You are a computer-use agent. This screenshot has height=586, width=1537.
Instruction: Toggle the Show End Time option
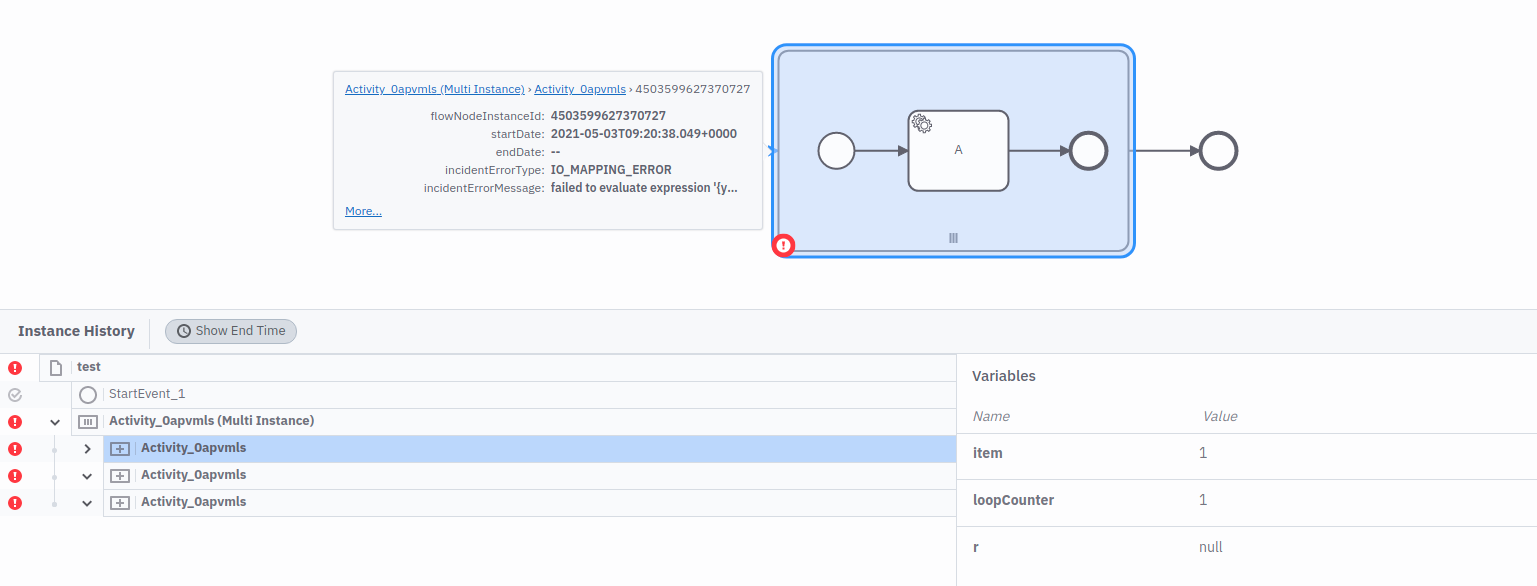point(231,331)
